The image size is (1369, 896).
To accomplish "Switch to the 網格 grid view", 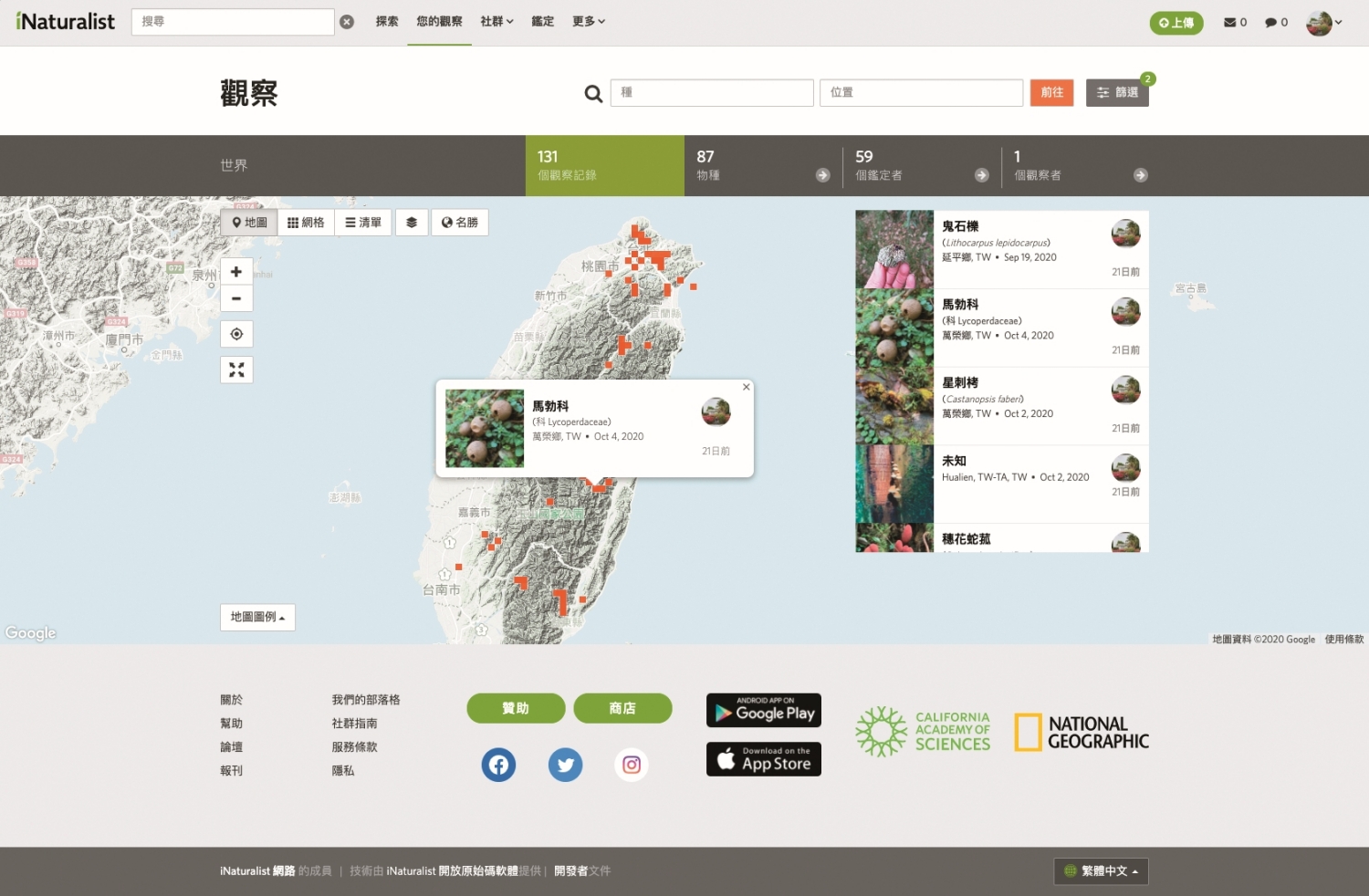I will click(x=306, y=222).
